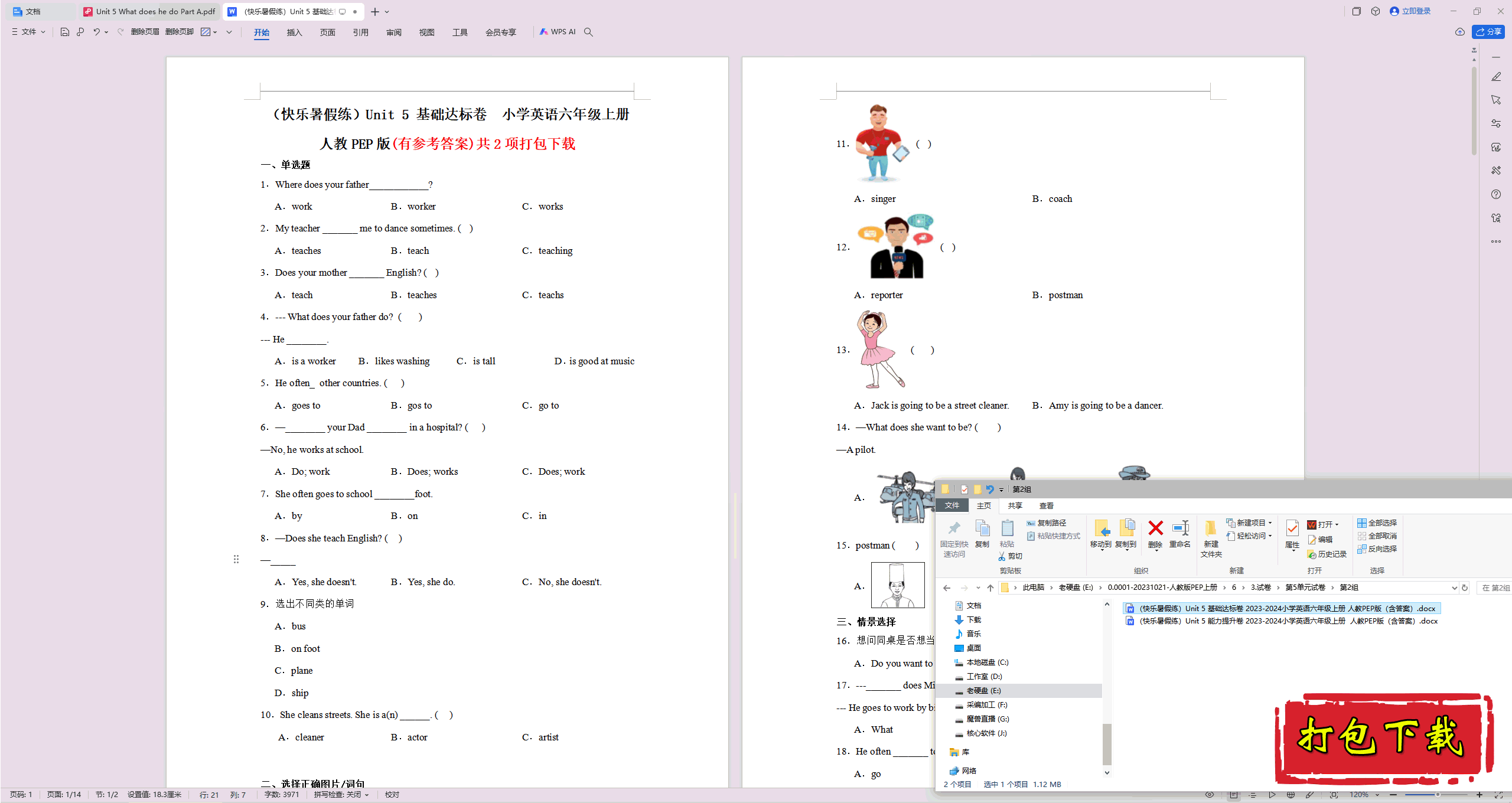Click Rename in Explorer ribbon
Screen dimensions: 1512x803
tap(1180, 534)
